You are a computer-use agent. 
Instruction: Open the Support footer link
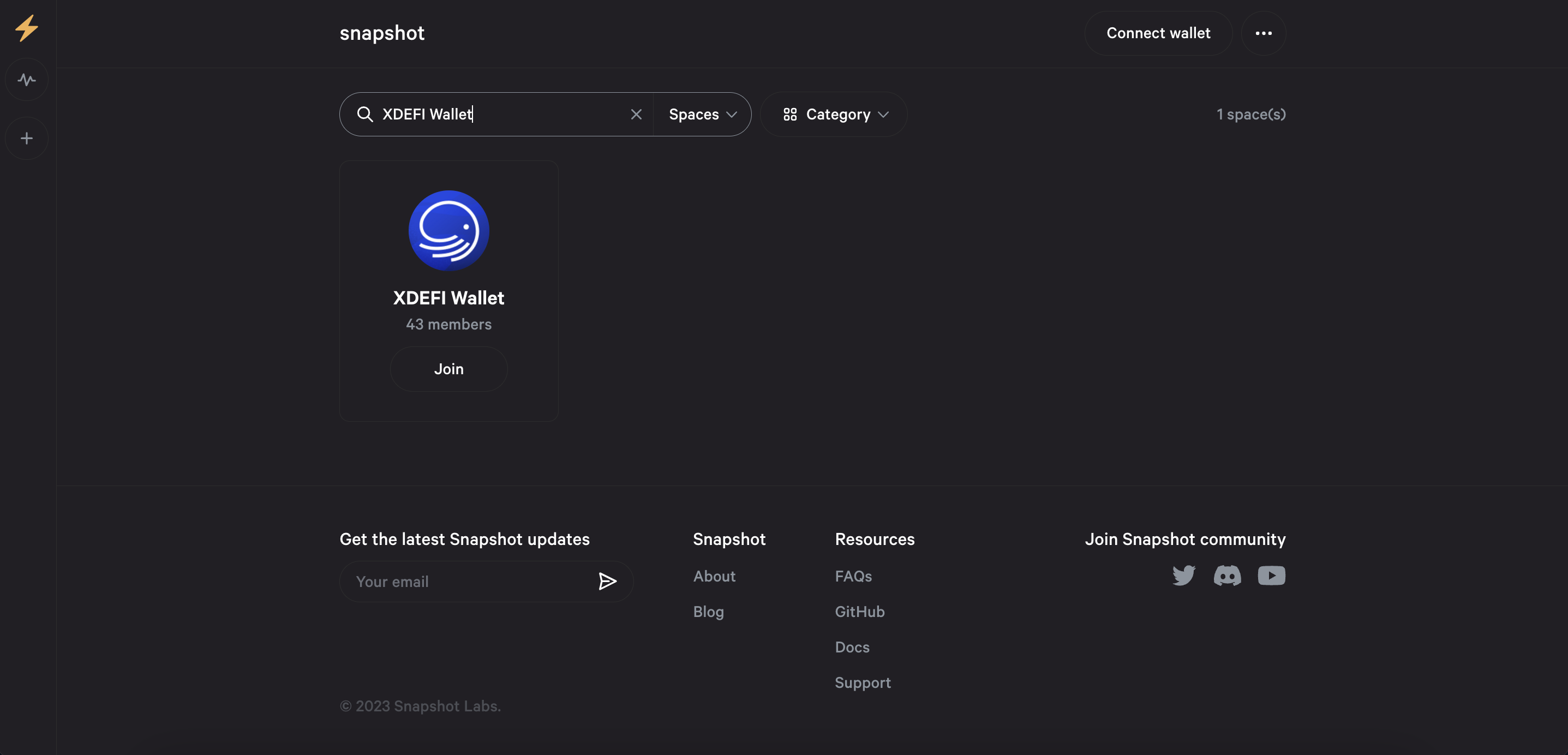coord(863,683)
